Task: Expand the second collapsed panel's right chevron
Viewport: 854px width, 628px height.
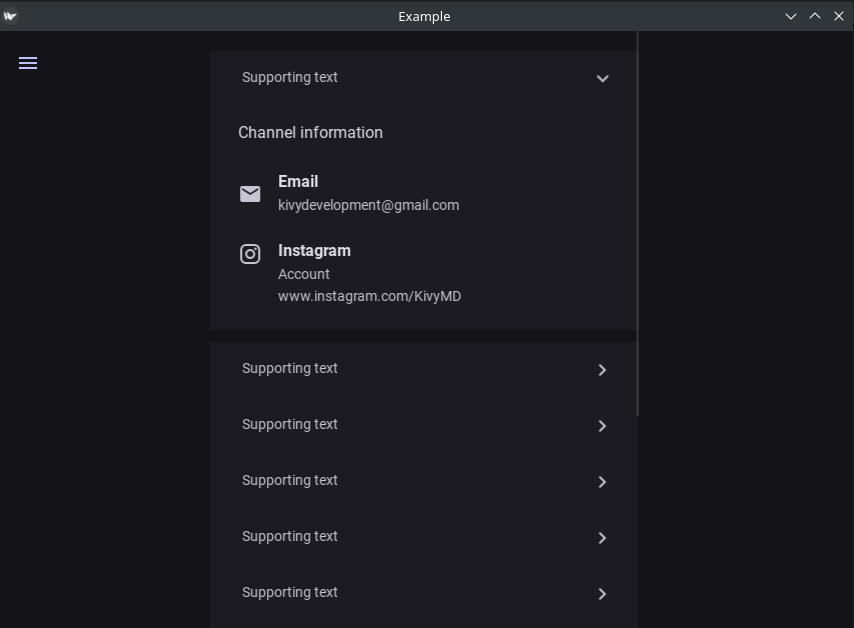Action: coord(602,426)
